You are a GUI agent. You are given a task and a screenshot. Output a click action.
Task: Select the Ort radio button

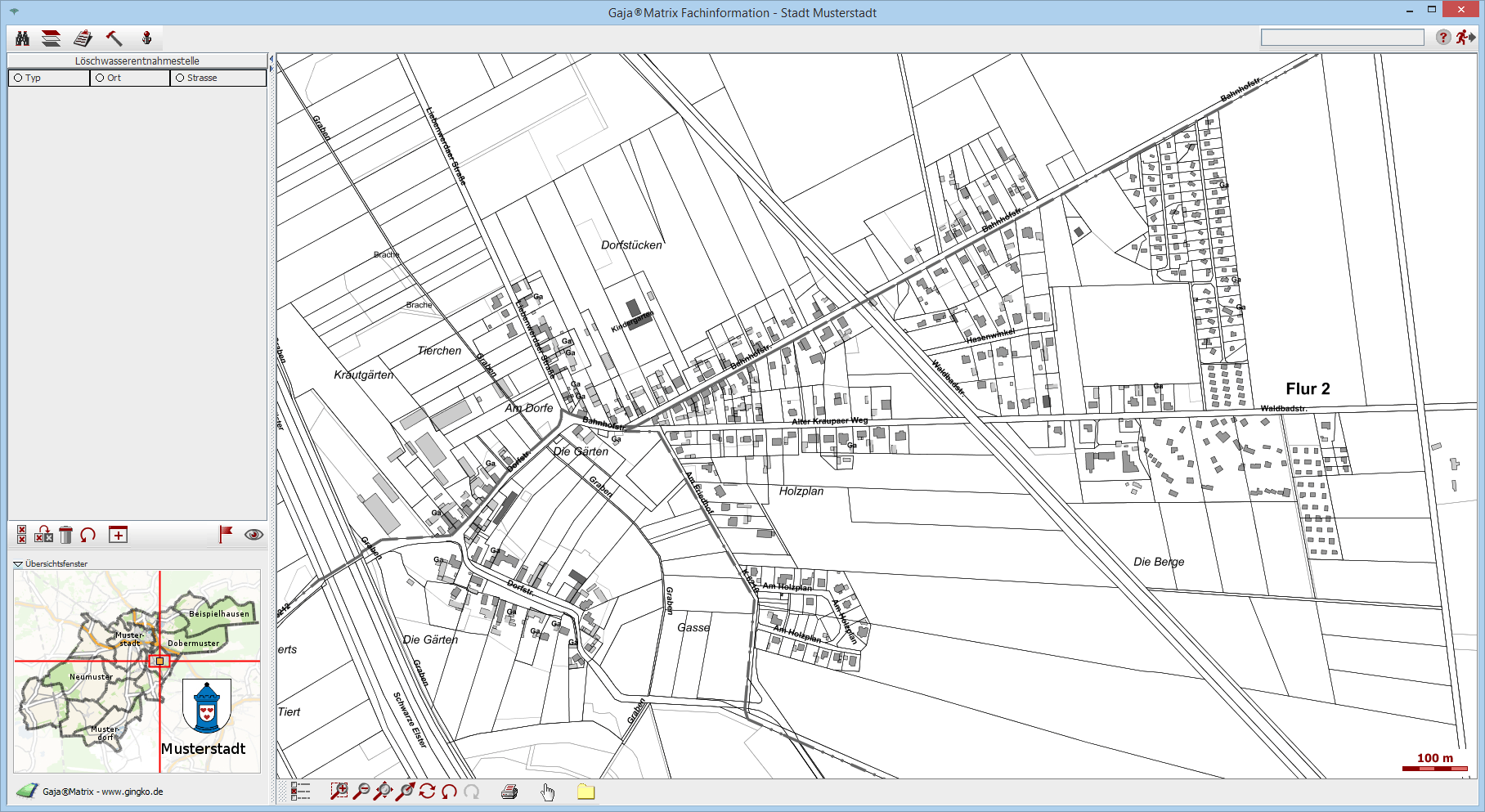100,78
